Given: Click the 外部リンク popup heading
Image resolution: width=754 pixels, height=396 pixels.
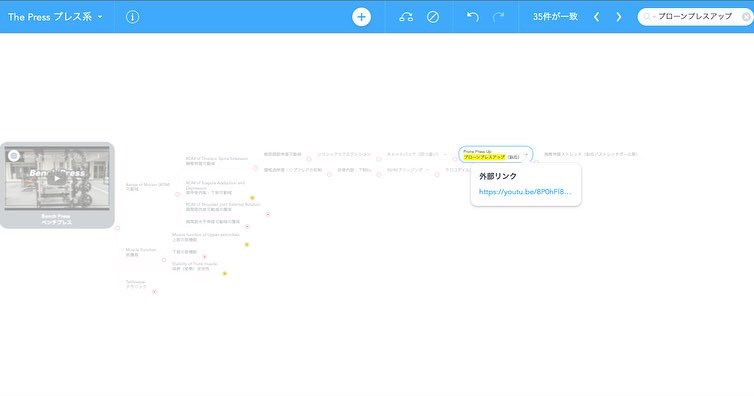Looking at the screenshot, I should 498,176.
